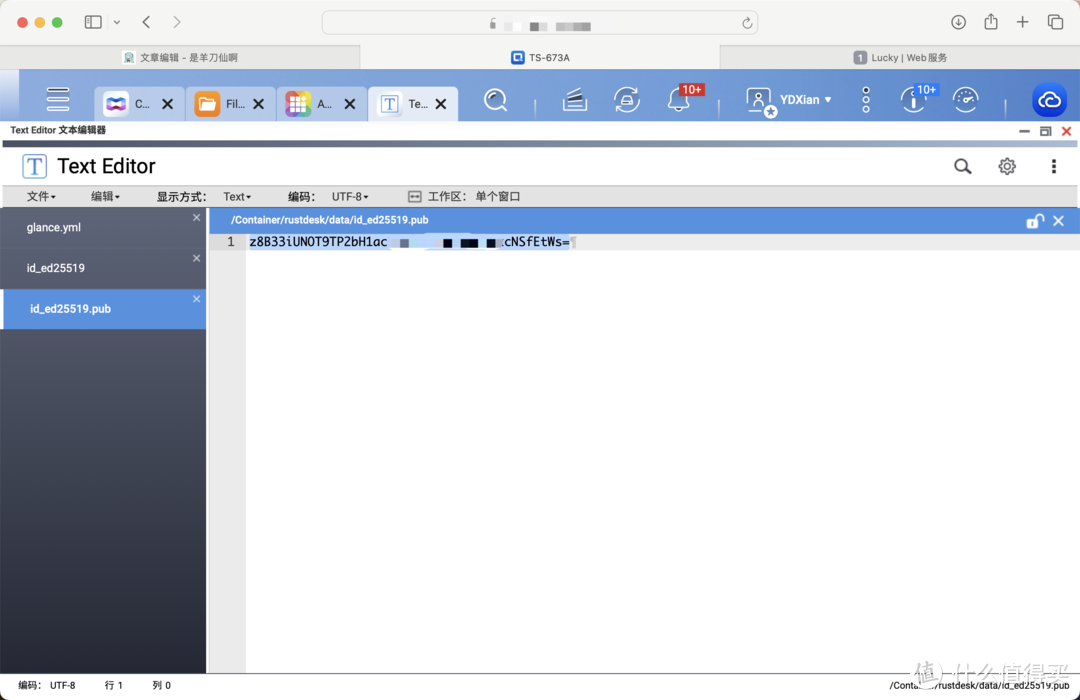
Task: Open the resource monitor dashboard gauge icon
Action: (966, 101)
